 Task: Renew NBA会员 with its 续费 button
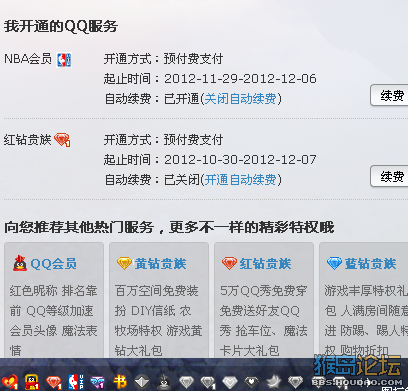tap(389, 96)
